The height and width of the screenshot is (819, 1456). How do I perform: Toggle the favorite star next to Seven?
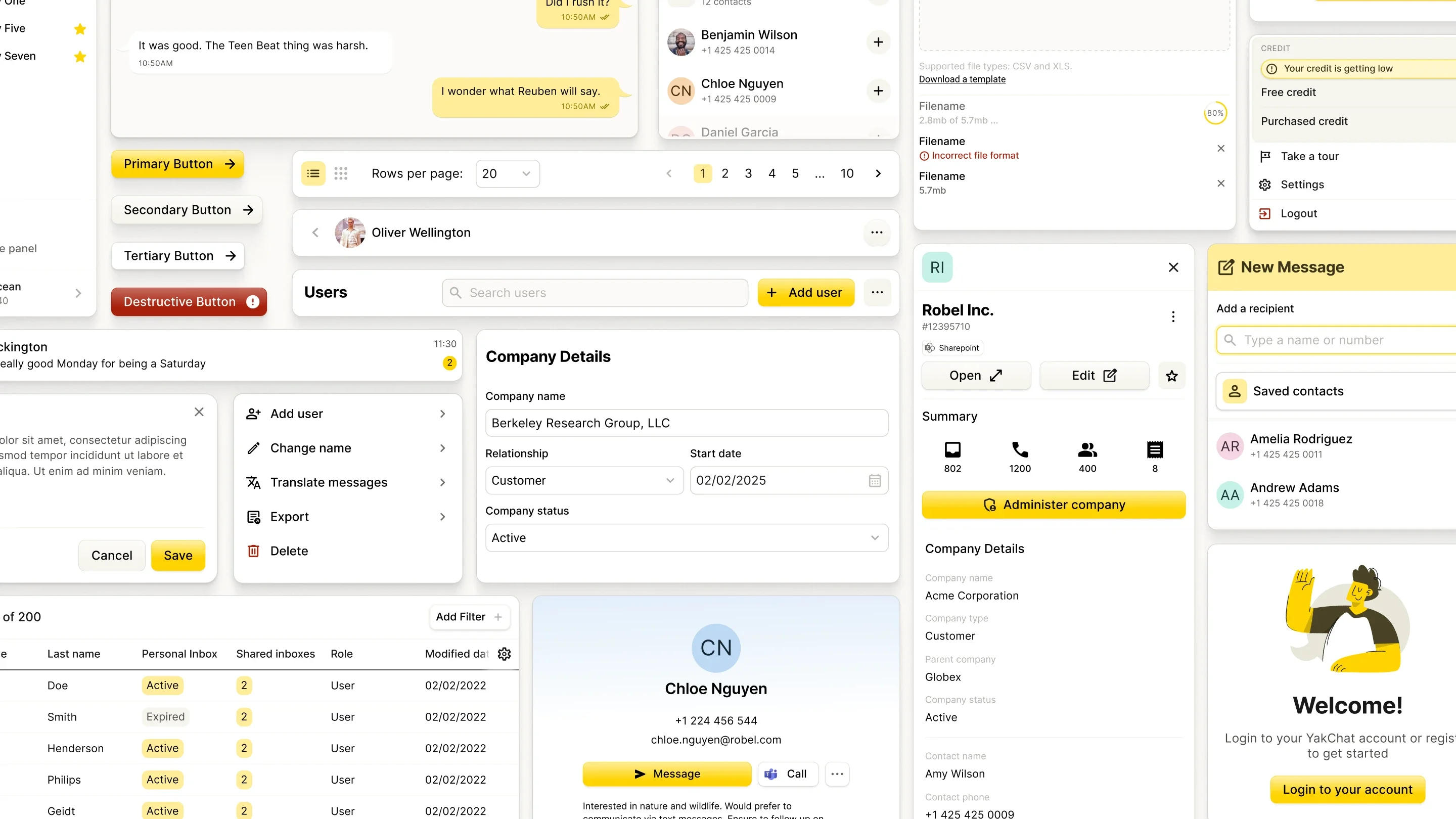pyautogui.click(x=80, y=57)
